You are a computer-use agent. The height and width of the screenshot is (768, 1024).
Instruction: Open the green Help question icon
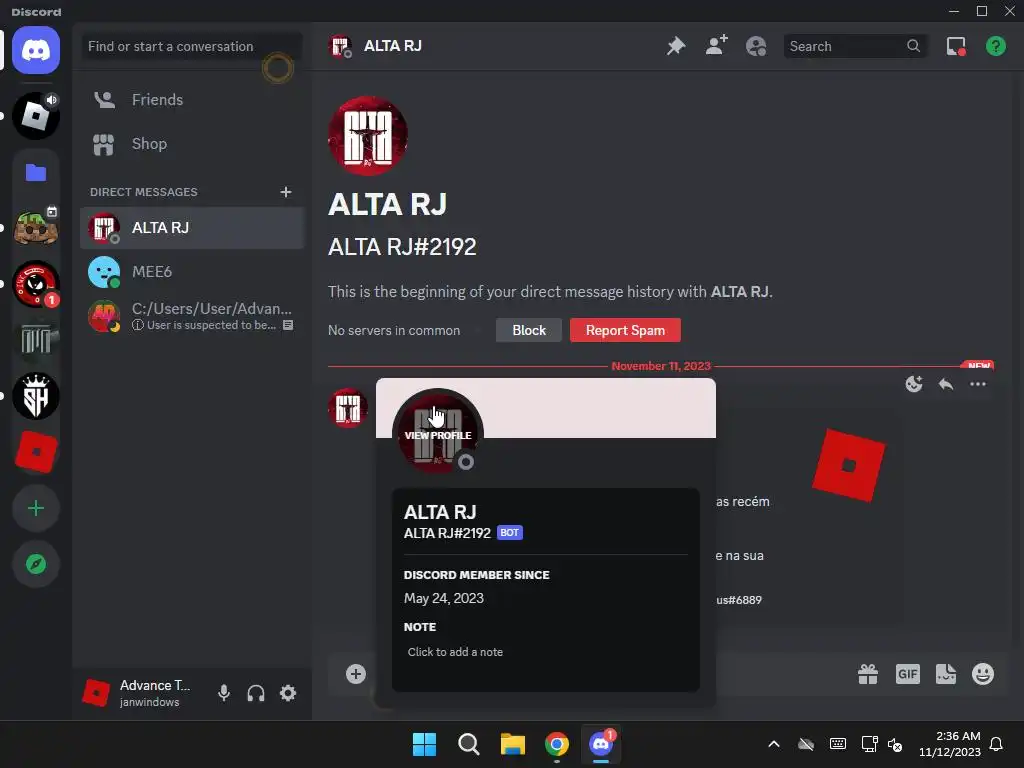tap(995, 46)
